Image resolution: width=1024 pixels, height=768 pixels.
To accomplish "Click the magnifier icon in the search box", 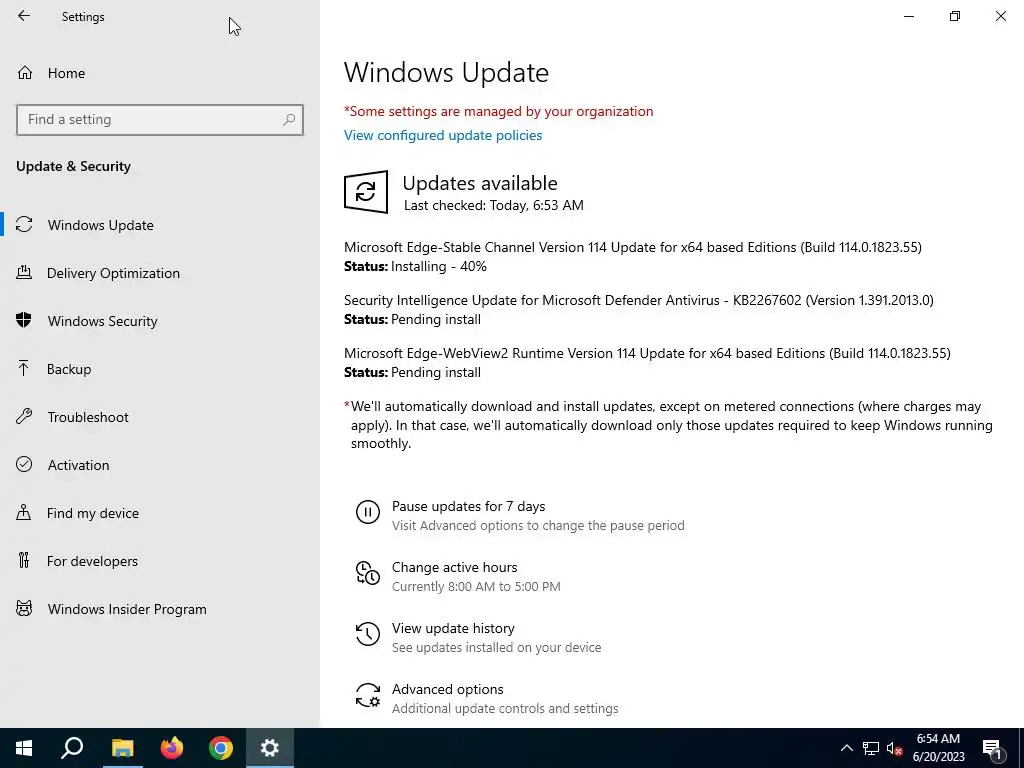I will 289,120.
